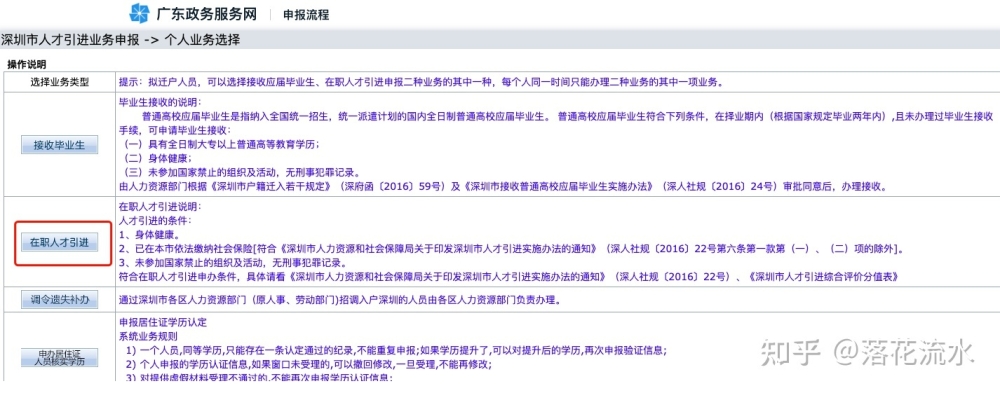Click the 在职人才引进 button

coord(59,242)
